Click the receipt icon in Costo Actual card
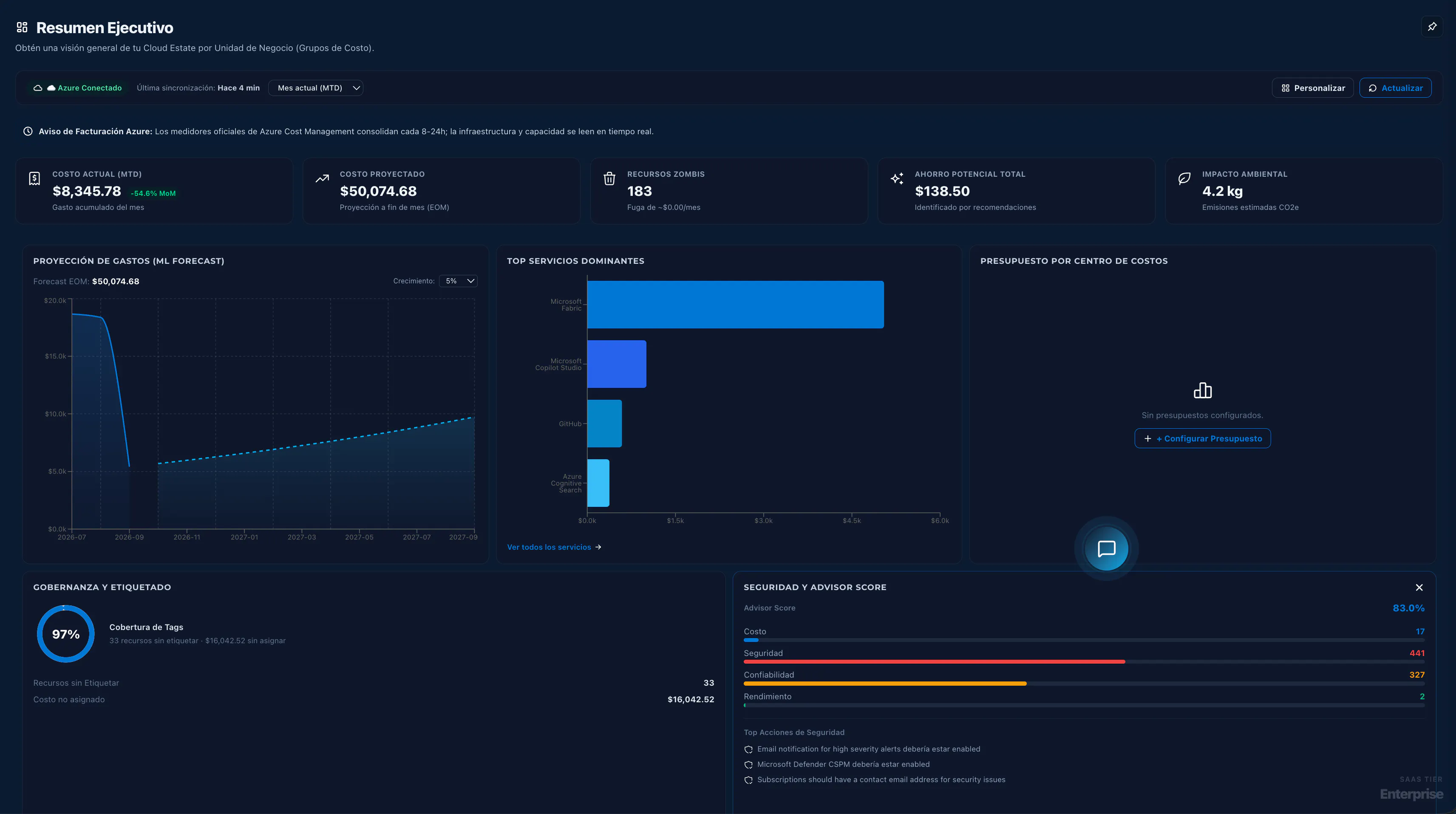The width and height of the screenshot is (1456, 814). [x=34, y=178]
